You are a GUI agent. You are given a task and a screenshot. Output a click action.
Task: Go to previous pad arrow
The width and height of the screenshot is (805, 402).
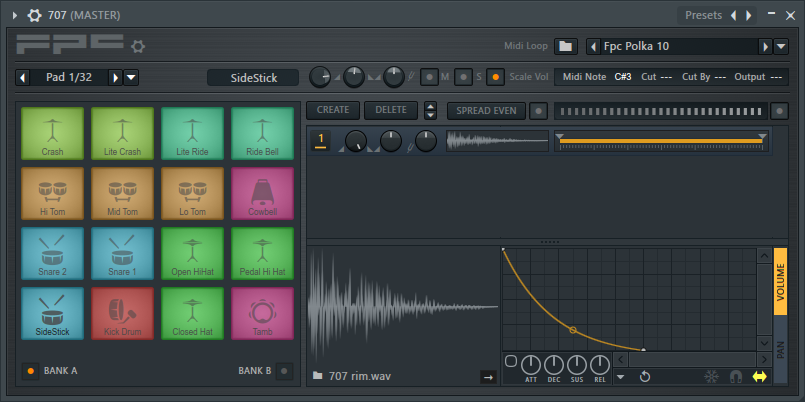(x=23, y=78)
